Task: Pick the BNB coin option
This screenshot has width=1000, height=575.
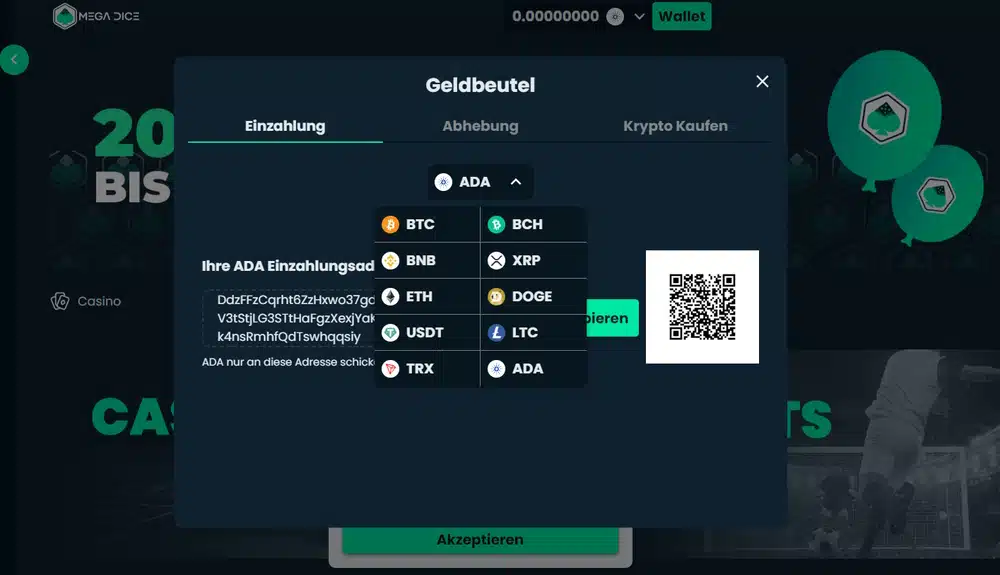Action: click(427, 260)
